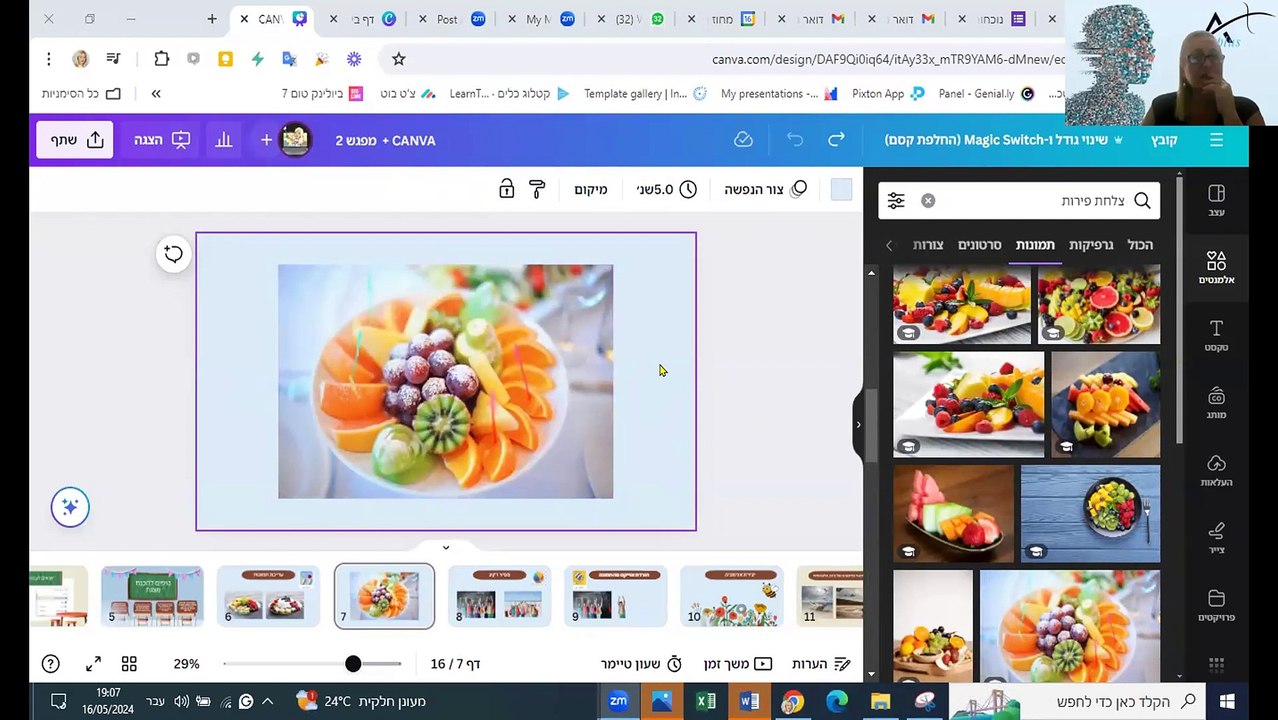Click the zoom slider handle
Screen dimensions: 1278x720
(x=353, y=664)
